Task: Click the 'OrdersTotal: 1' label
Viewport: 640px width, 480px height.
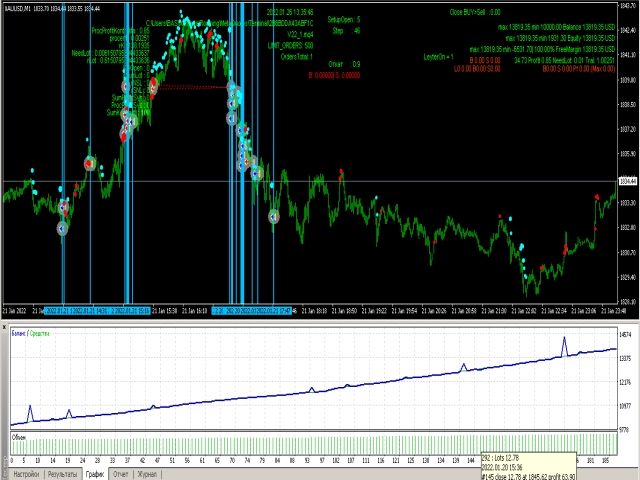Action: pyautogui.click(x=297, y=57)
